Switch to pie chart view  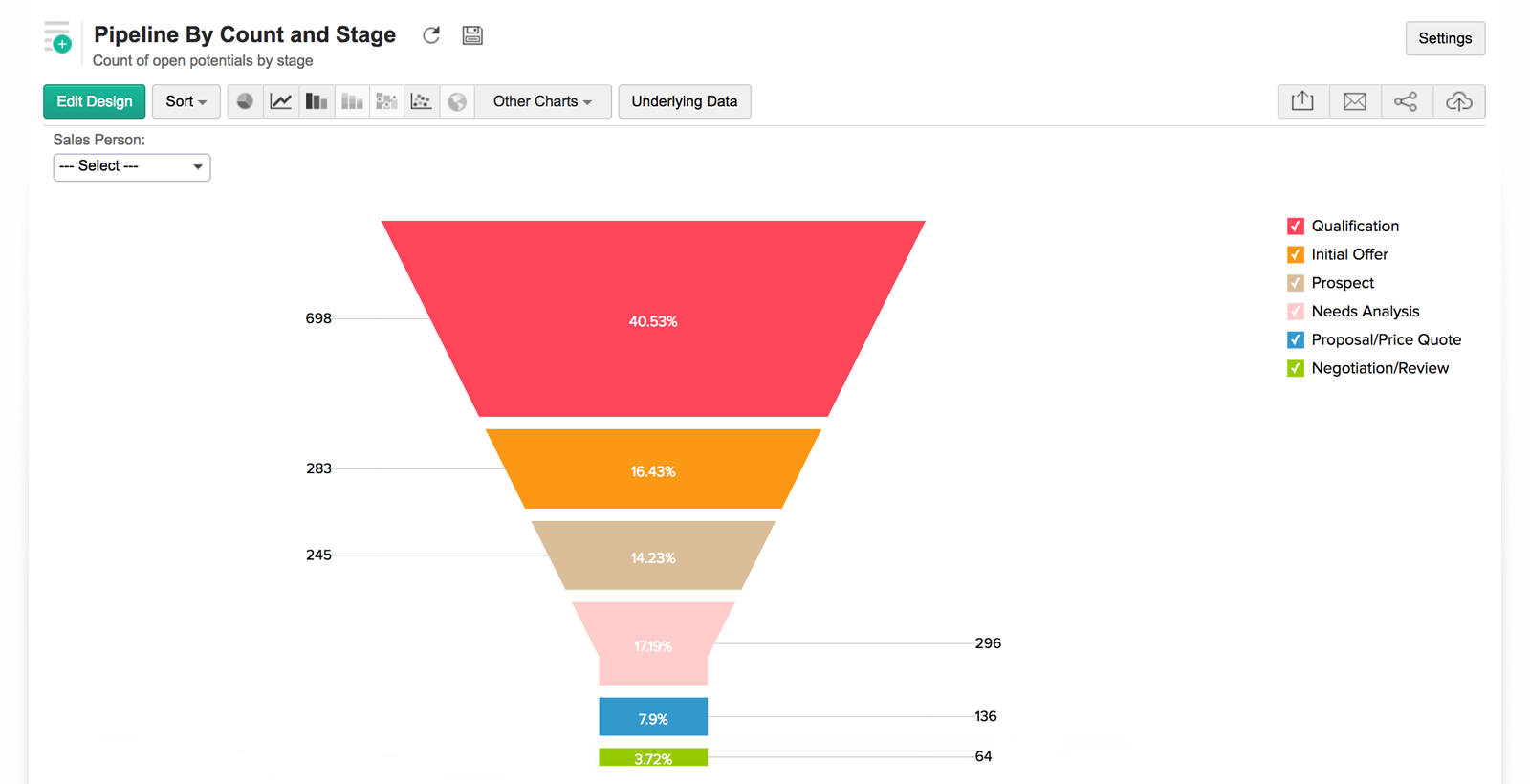(x=245, y=101)
